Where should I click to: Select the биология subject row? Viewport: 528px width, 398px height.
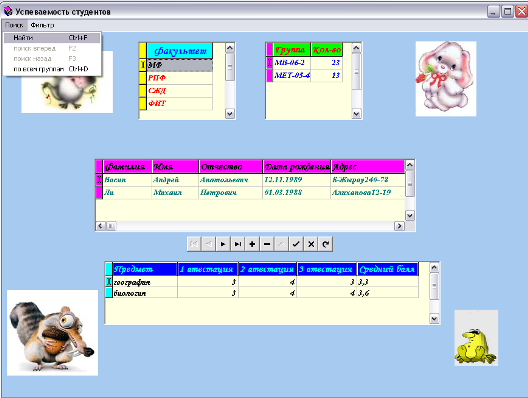pyautogui.click(x=265, y=293)
